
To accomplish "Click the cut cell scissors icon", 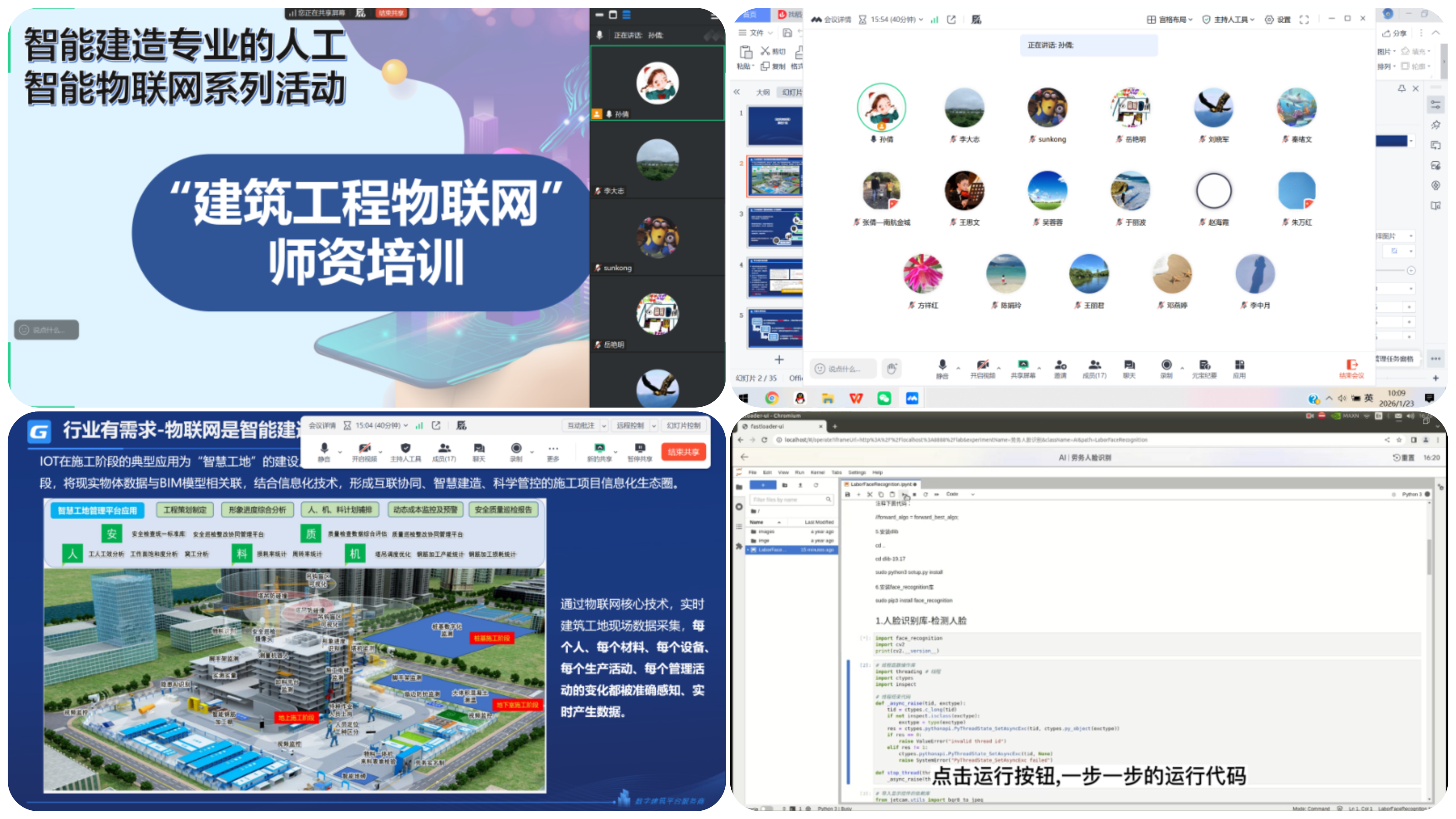I will (870, 495).
